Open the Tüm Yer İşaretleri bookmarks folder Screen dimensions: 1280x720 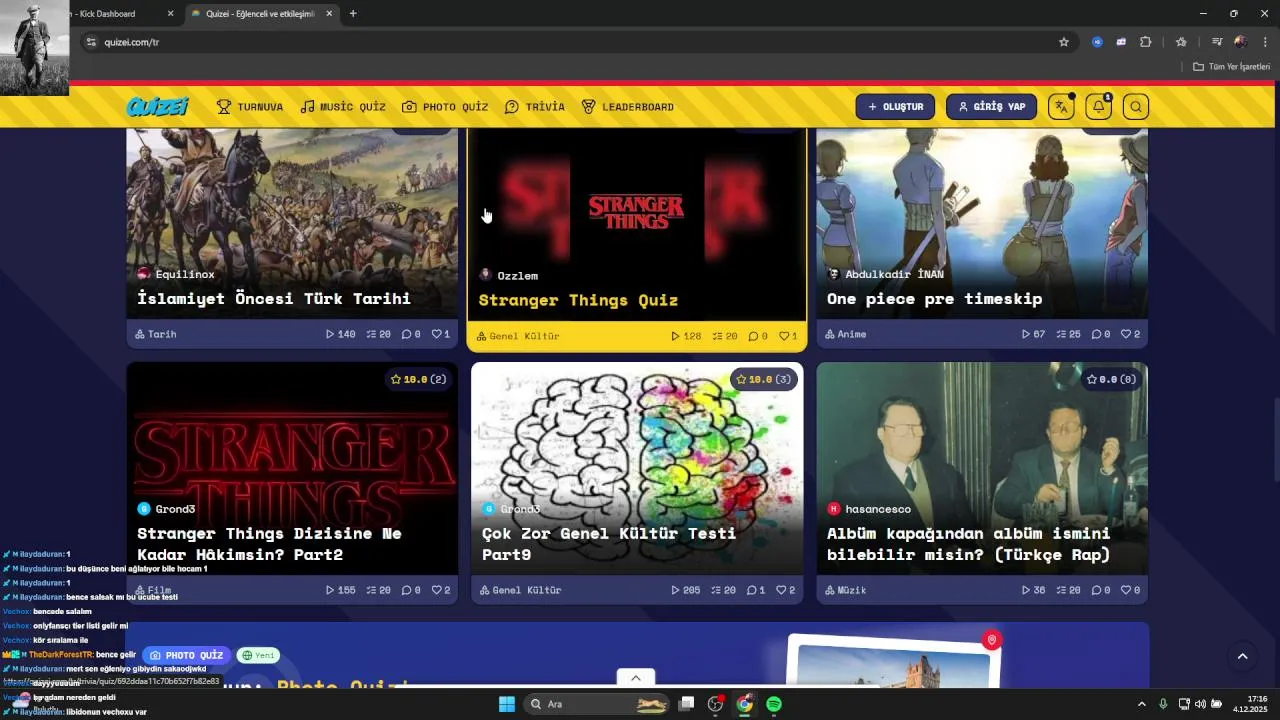[x=1231, y=66]
